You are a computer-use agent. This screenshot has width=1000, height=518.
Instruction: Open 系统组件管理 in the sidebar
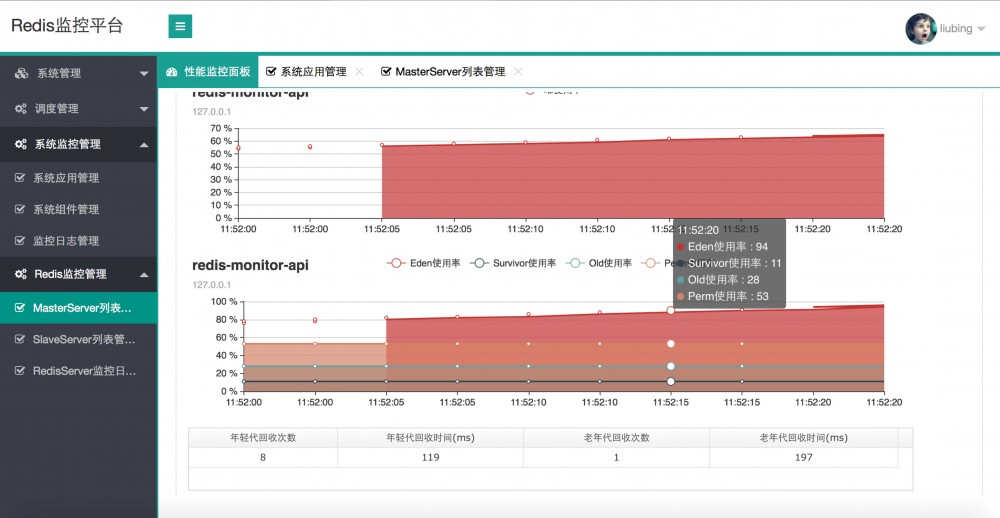pyautogui.click(x=78, y=209)
